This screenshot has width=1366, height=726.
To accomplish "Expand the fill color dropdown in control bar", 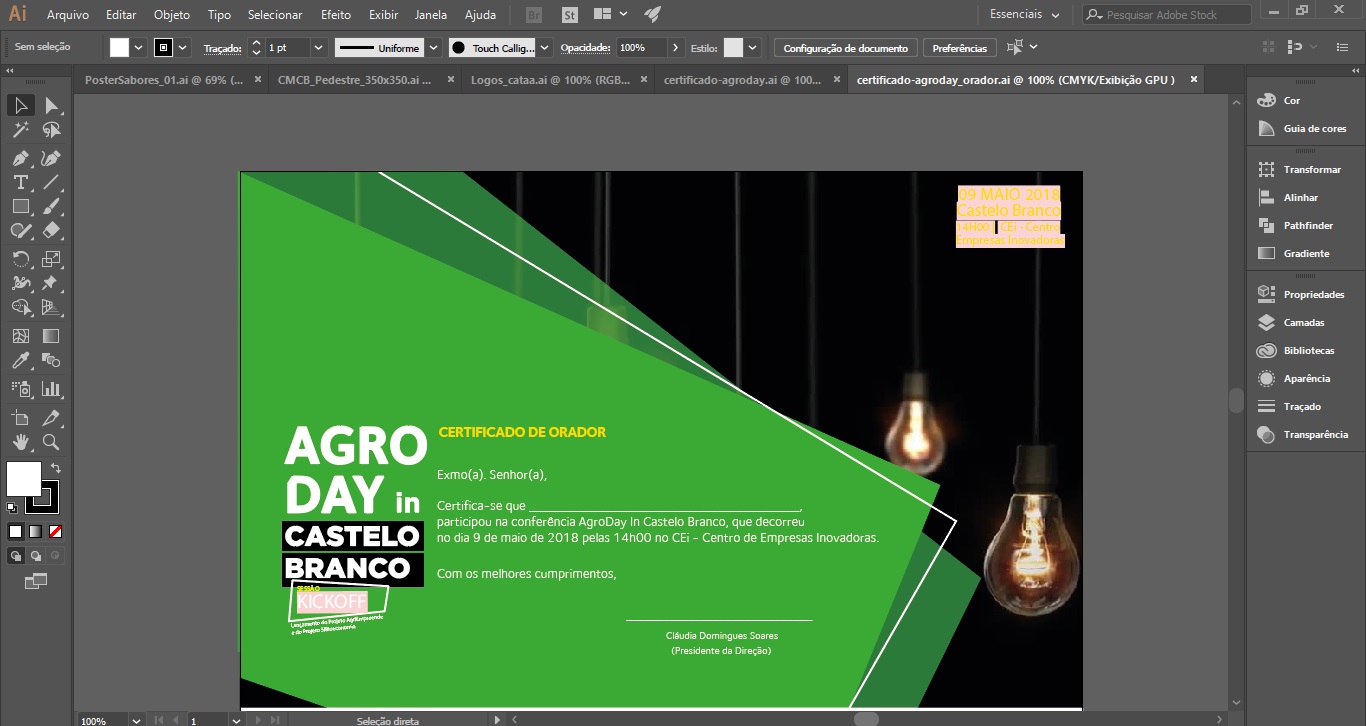I will coord(138,47).
